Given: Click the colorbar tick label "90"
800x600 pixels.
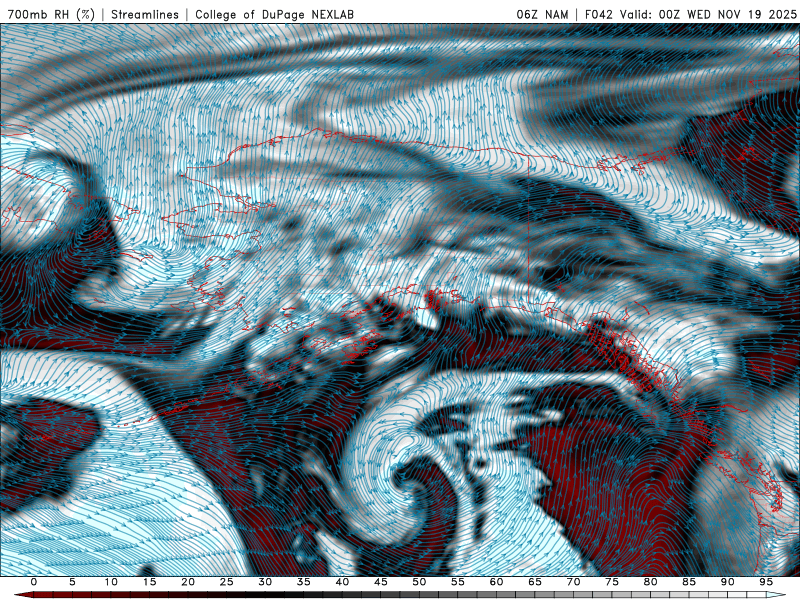Looking at the screenshot, I should [728, 582].
